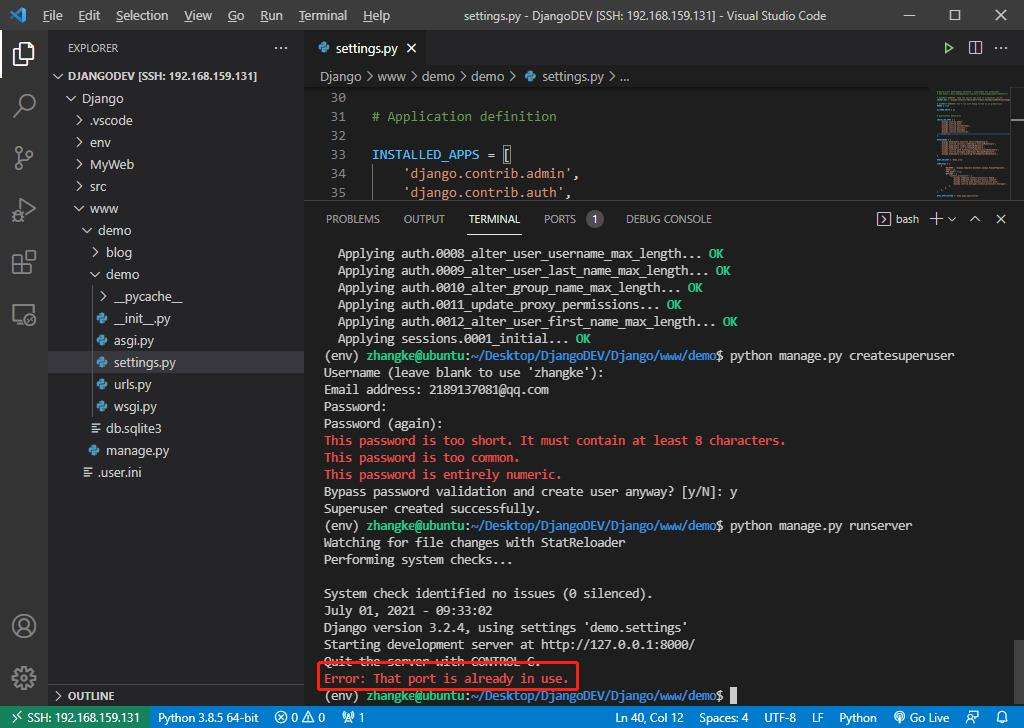Open the Selection menu

[x=142, y=15]
